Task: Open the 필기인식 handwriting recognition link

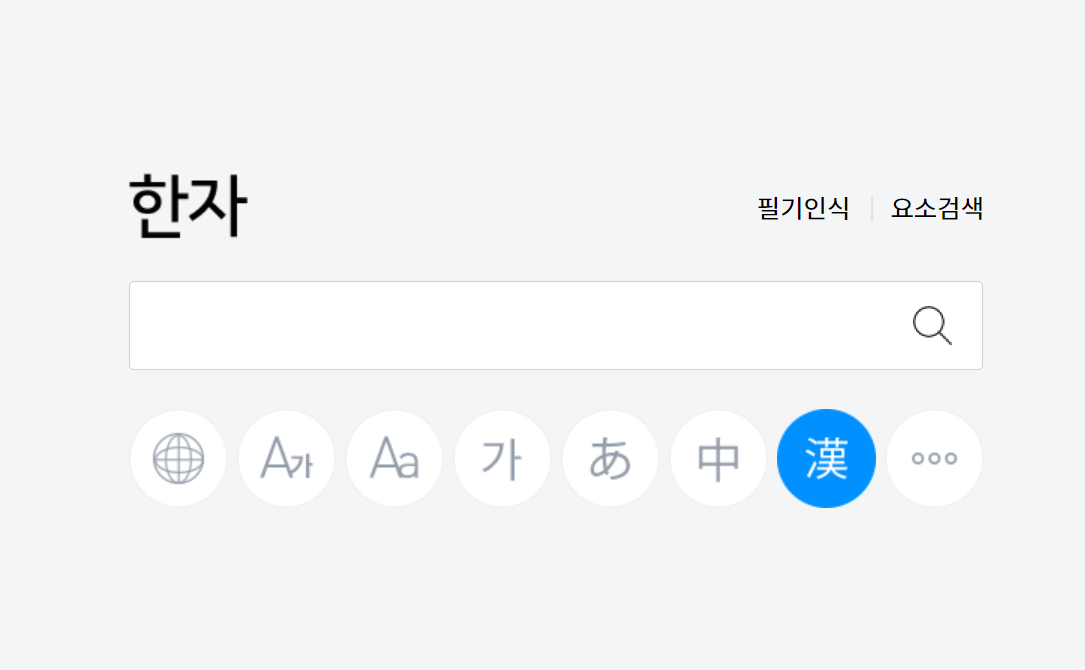Action: (x=803, y=209)
